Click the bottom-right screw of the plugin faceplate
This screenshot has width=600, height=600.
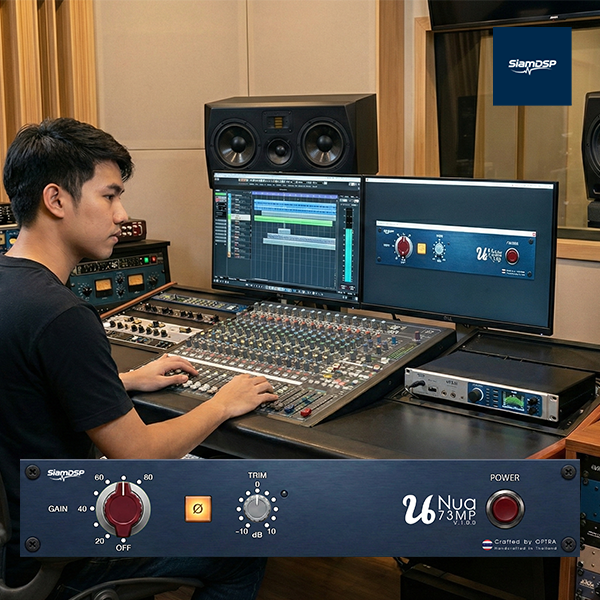[568, 544]
